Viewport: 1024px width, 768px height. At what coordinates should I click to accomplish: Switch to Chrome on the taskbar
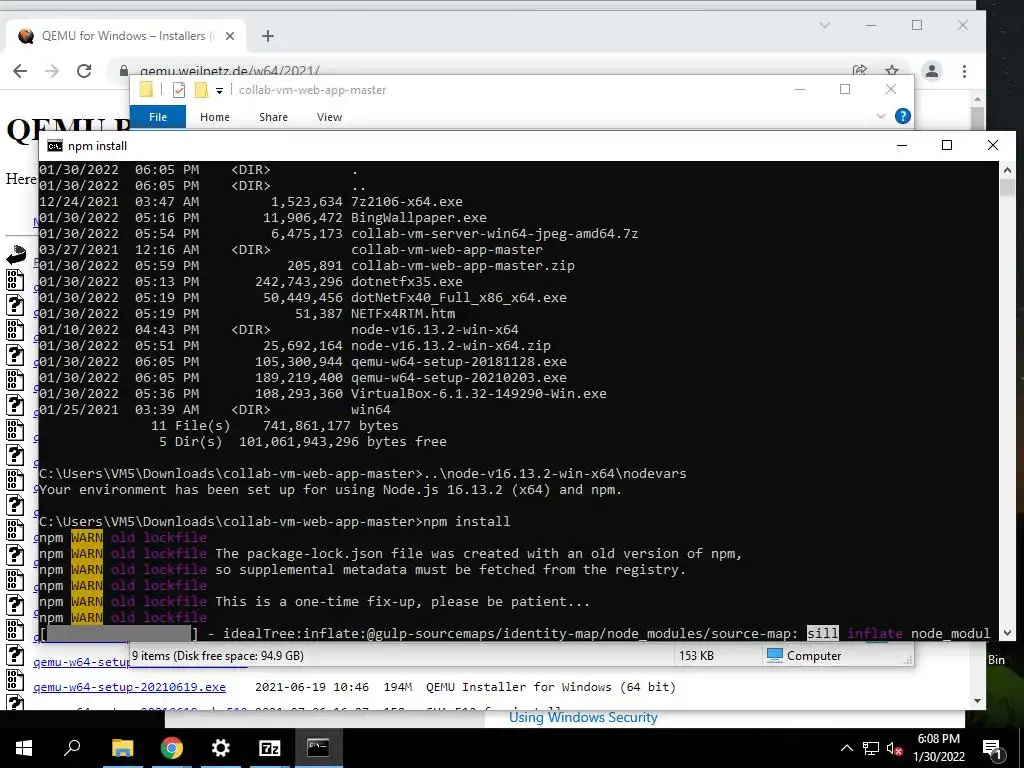pyautogui.click(x=172, y=748)
